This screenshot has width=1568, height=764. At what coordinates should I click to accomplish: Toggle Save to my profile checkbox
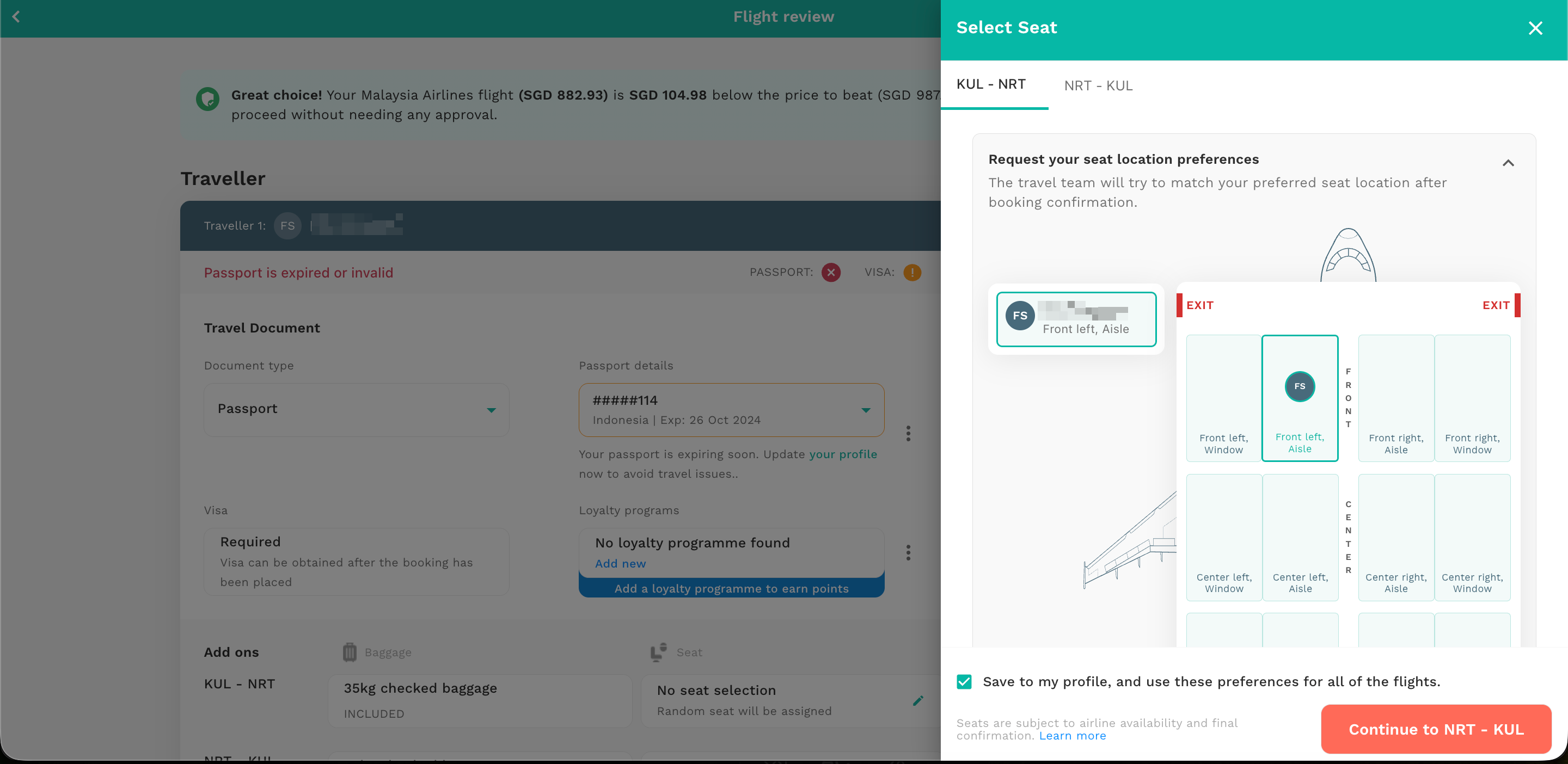tap(964, 681)
